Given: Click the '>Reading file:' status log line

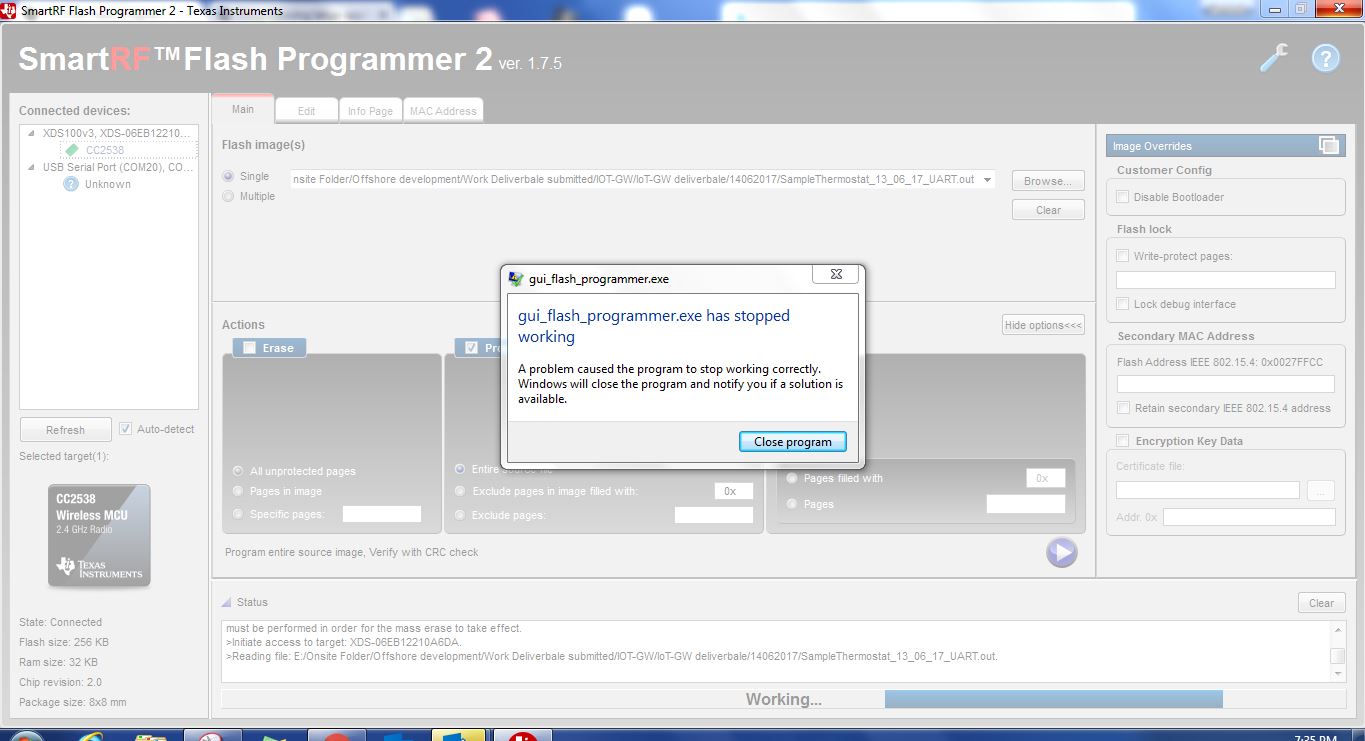Looking at the screenshot, I should (x=612, y=656).
